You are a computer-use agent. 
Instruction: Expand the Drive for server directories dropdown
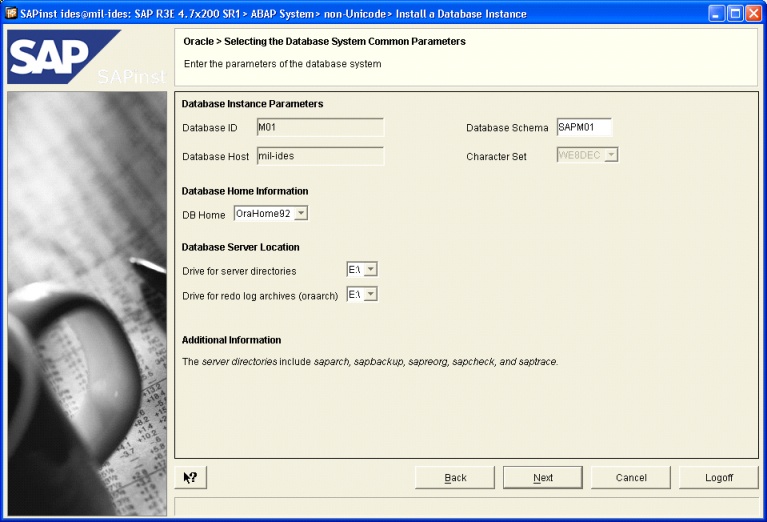pos(370,270)
